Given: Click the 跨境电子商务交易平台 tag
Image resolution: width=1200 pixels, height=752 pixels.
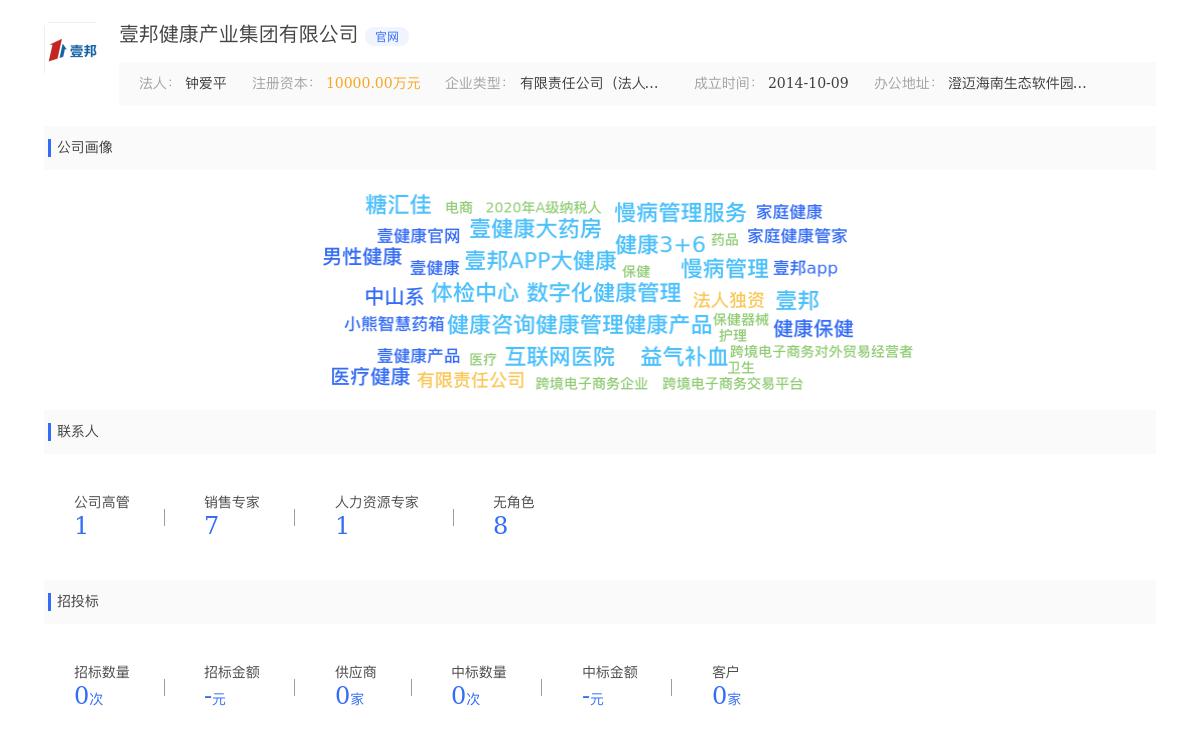Looking at the screenshot, I should coord(732,384).
